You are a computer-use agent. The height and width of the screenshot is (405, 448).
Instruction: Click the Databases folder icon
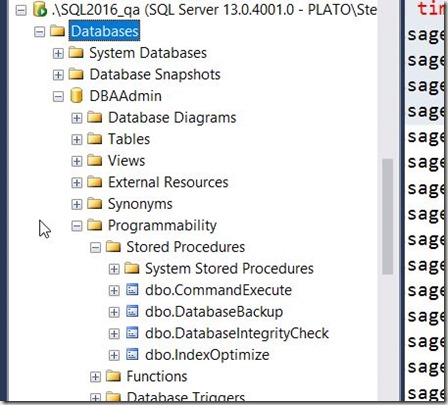tap(57, 31)
